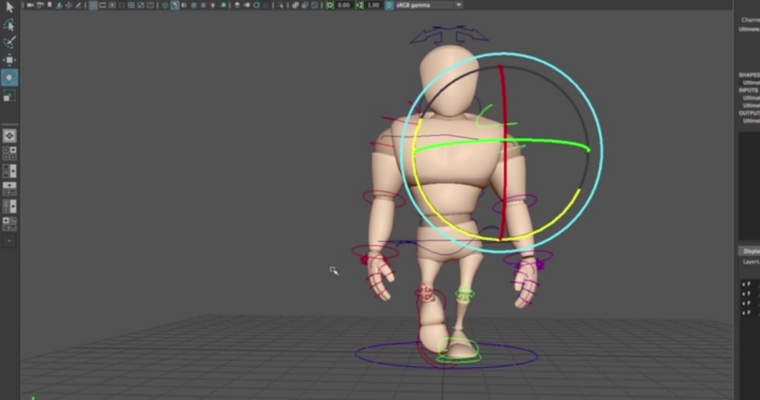
Task: Activate the Move tool in toolbox
Action: point(9,60)
